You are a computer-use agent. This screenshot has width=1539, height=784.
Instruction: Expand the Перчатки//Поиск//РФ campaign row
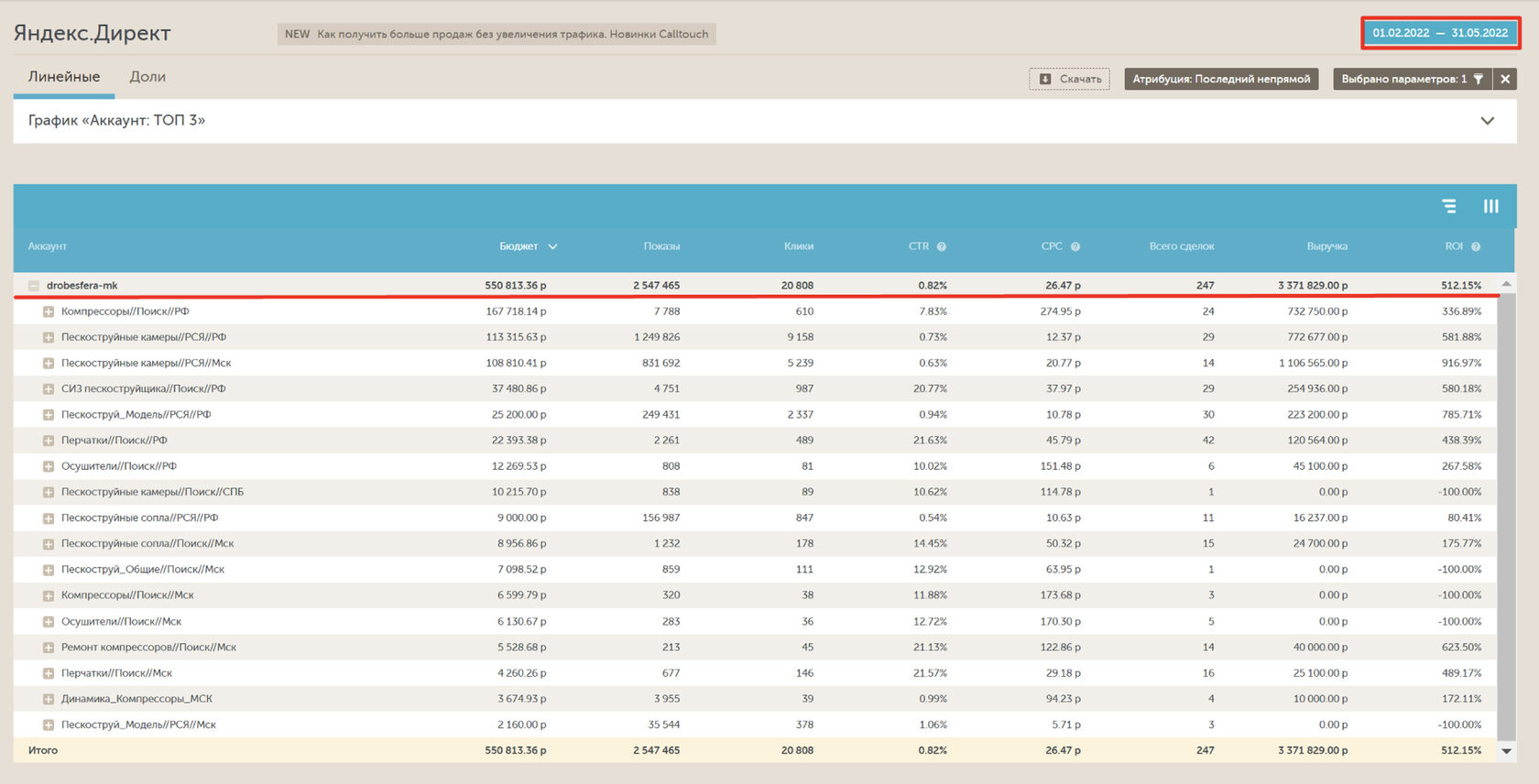click(49, 441)
